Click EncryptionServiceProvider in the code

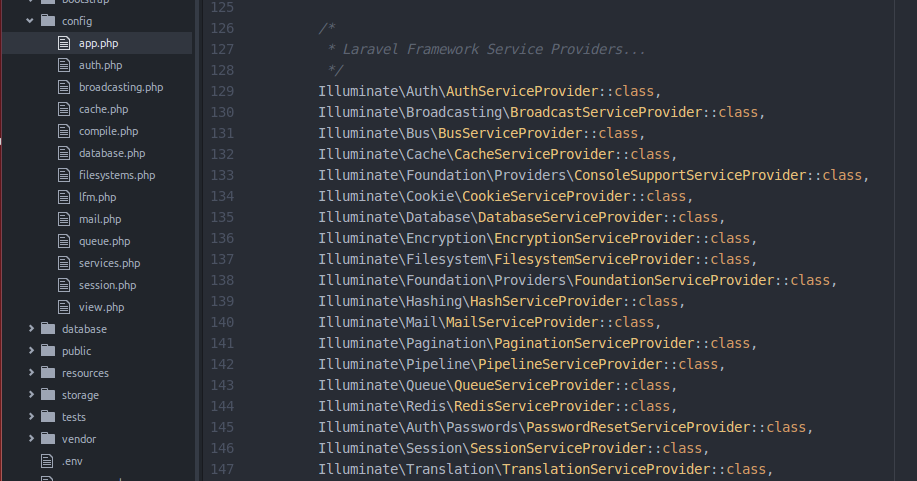click(594, 239)
